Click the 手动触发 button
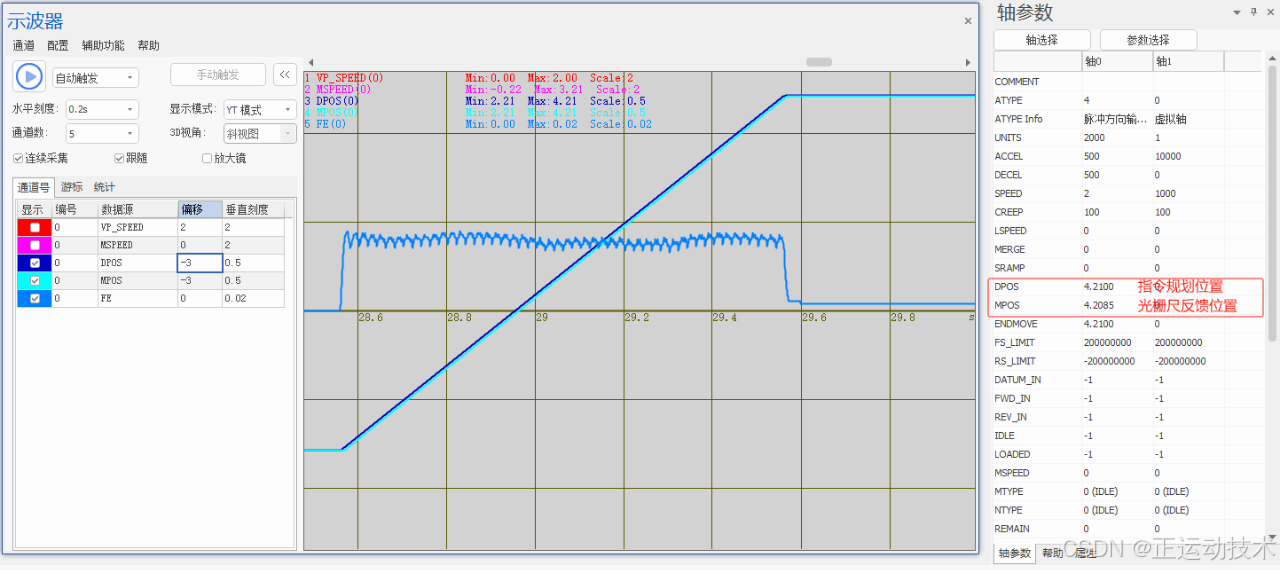This screenshot has width=1280, height=570. (x=218, y=75)
